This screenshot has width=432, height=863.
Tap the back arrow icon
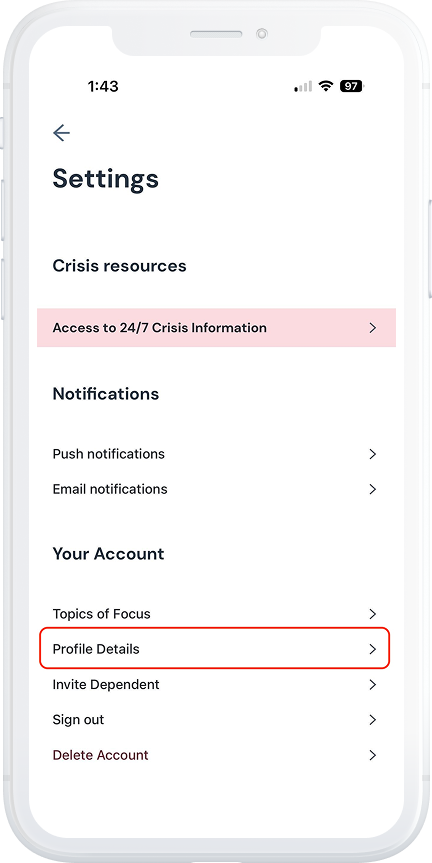click(x=61, y=133)
